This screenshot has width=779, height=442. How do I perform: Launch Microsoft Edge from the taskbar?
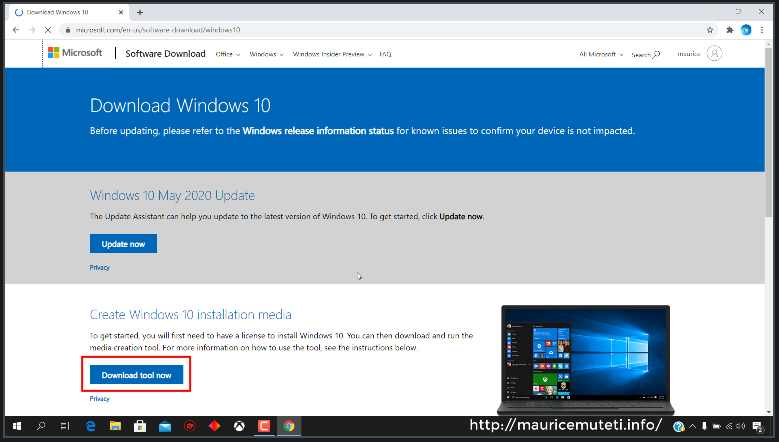pos(90,426)
